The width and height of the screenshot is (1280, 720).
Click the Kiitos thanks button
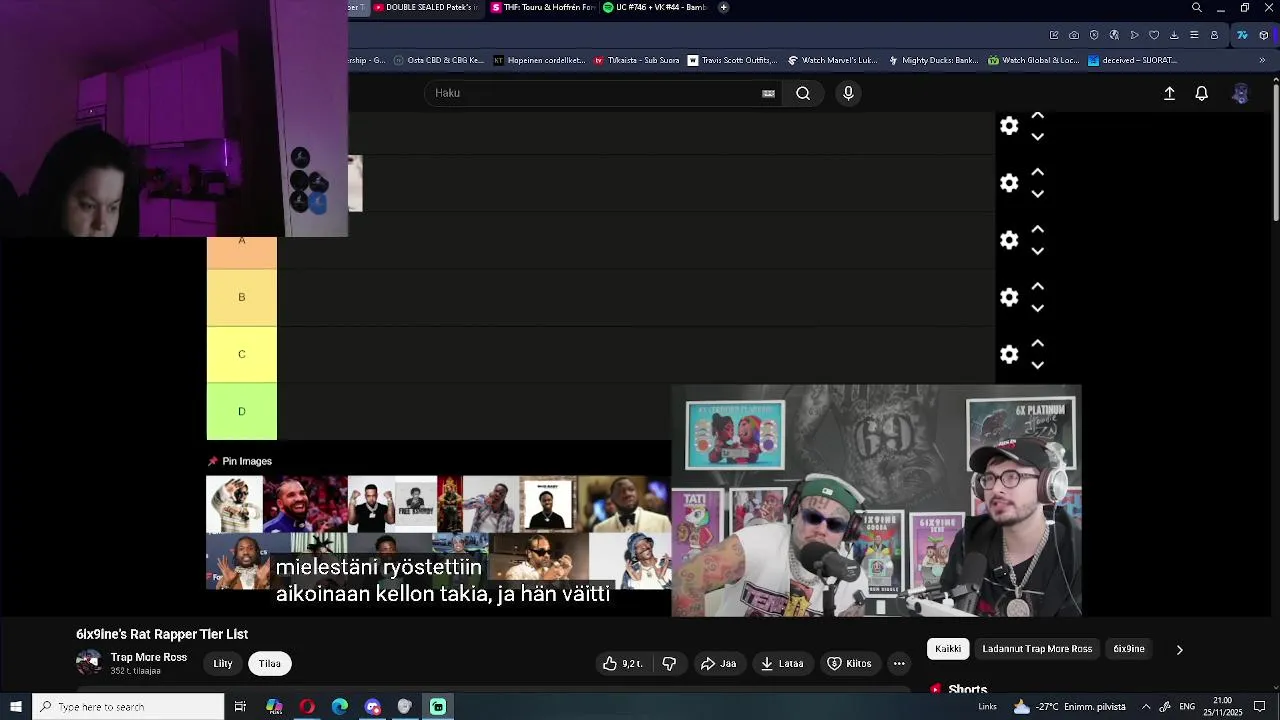point(849,663)
